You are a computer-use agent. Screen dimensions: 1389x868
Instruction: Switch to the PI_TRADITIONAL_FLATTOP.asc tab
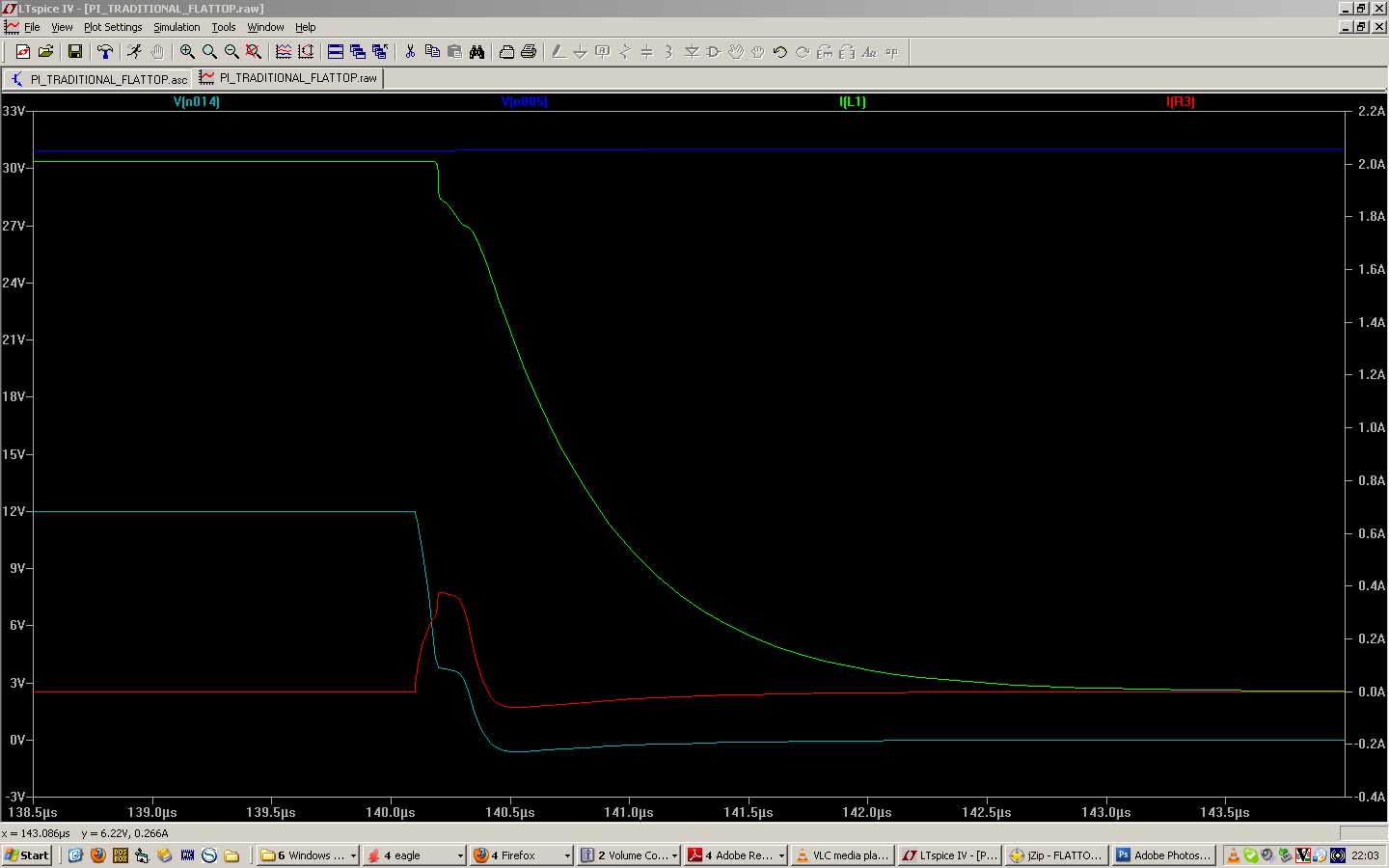[98, 79]
